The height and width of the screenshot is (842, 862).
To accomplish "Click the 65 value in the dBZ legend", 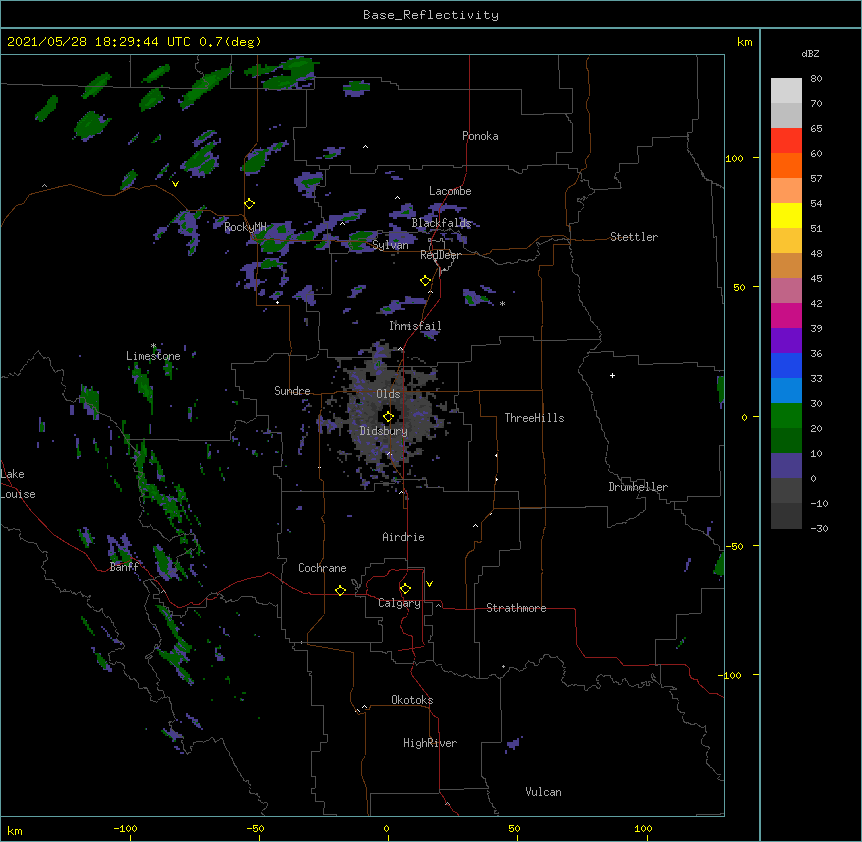I will click(x=816, y=129).
